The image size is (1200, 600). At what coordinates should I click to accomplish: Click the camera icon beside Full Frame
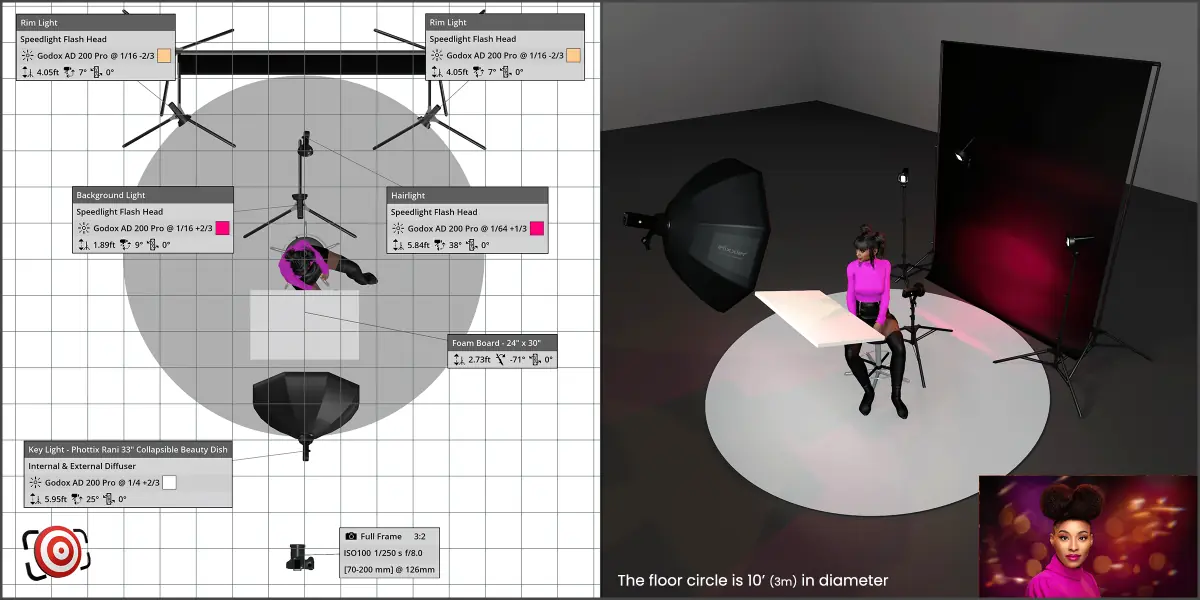pyautogui.click(x=351, y=537)
